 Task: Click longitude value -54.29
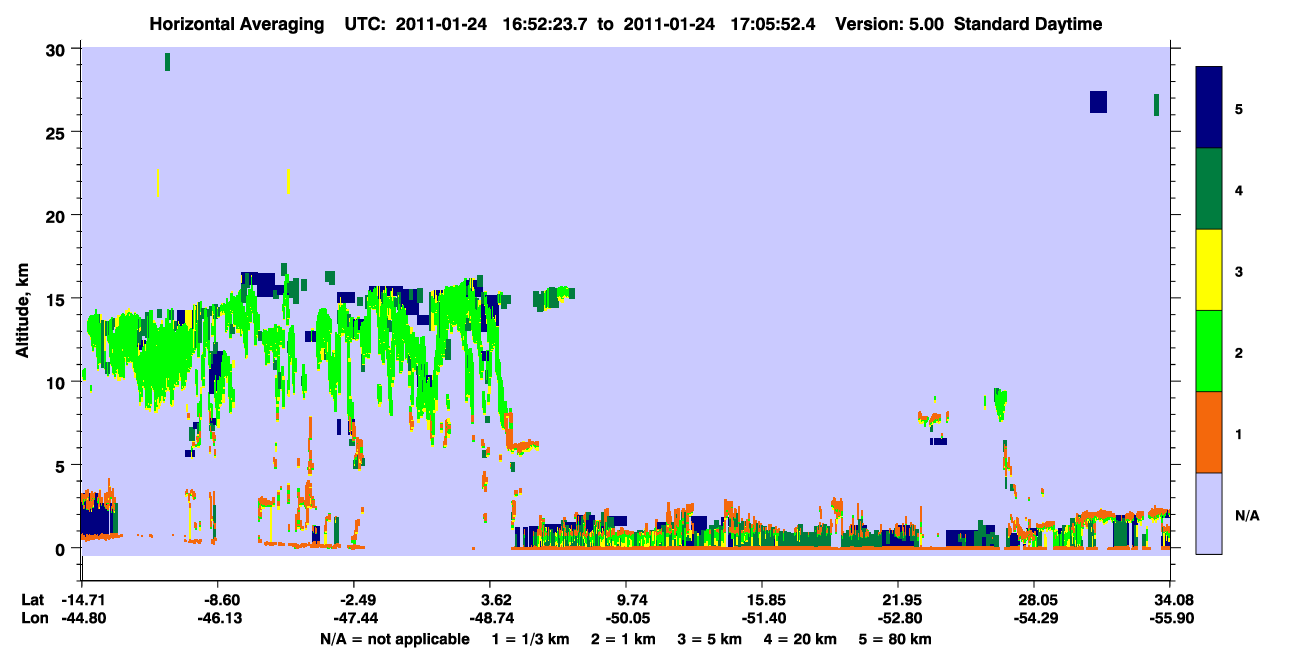pyautogui.click(x=1033, y=619)
